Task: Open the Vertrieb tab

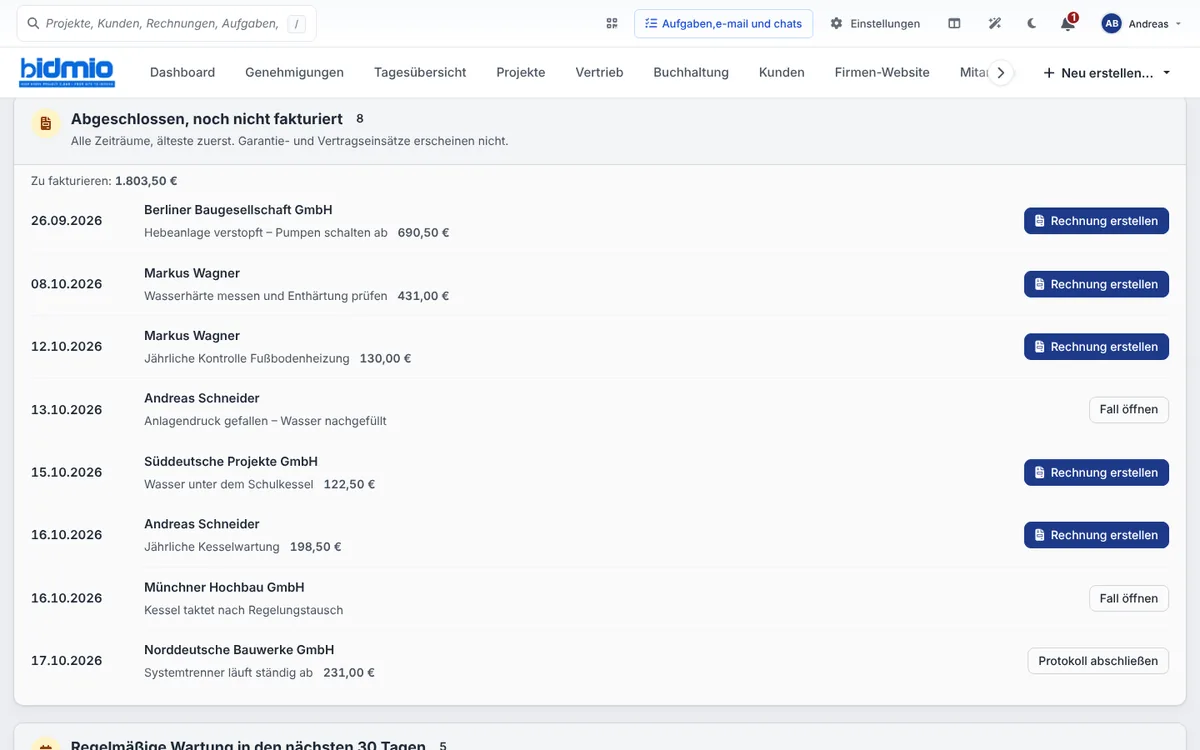Action: (x=599, y=72)
